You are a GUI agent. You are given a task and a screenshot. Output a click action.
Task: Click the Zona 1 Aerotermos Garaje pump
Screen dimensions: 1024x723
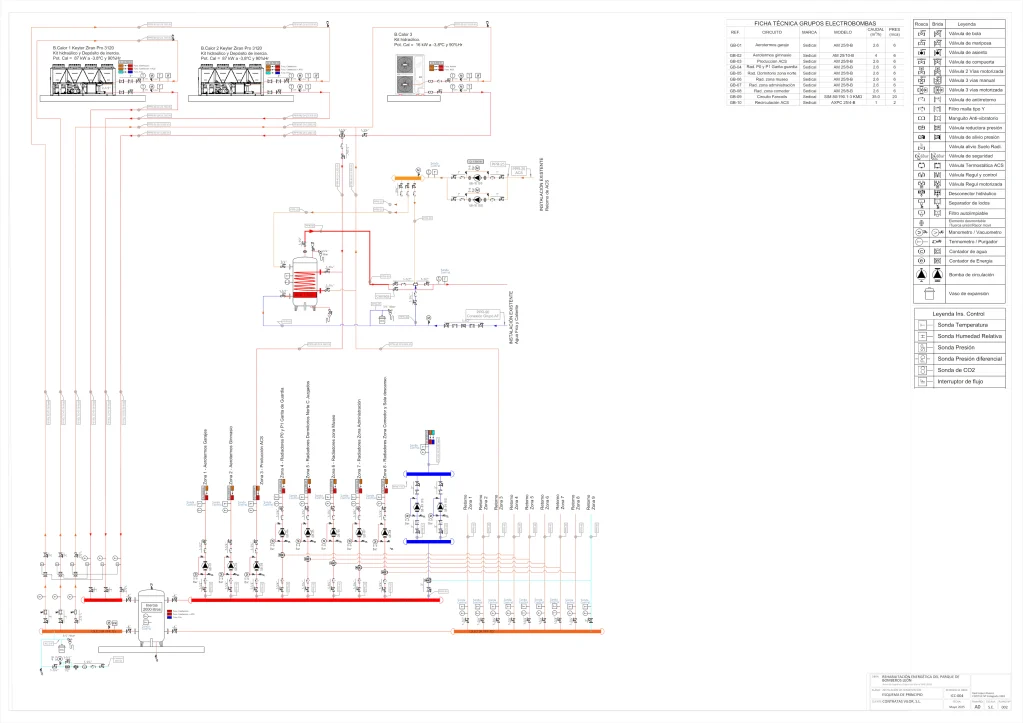click(204, 566)
